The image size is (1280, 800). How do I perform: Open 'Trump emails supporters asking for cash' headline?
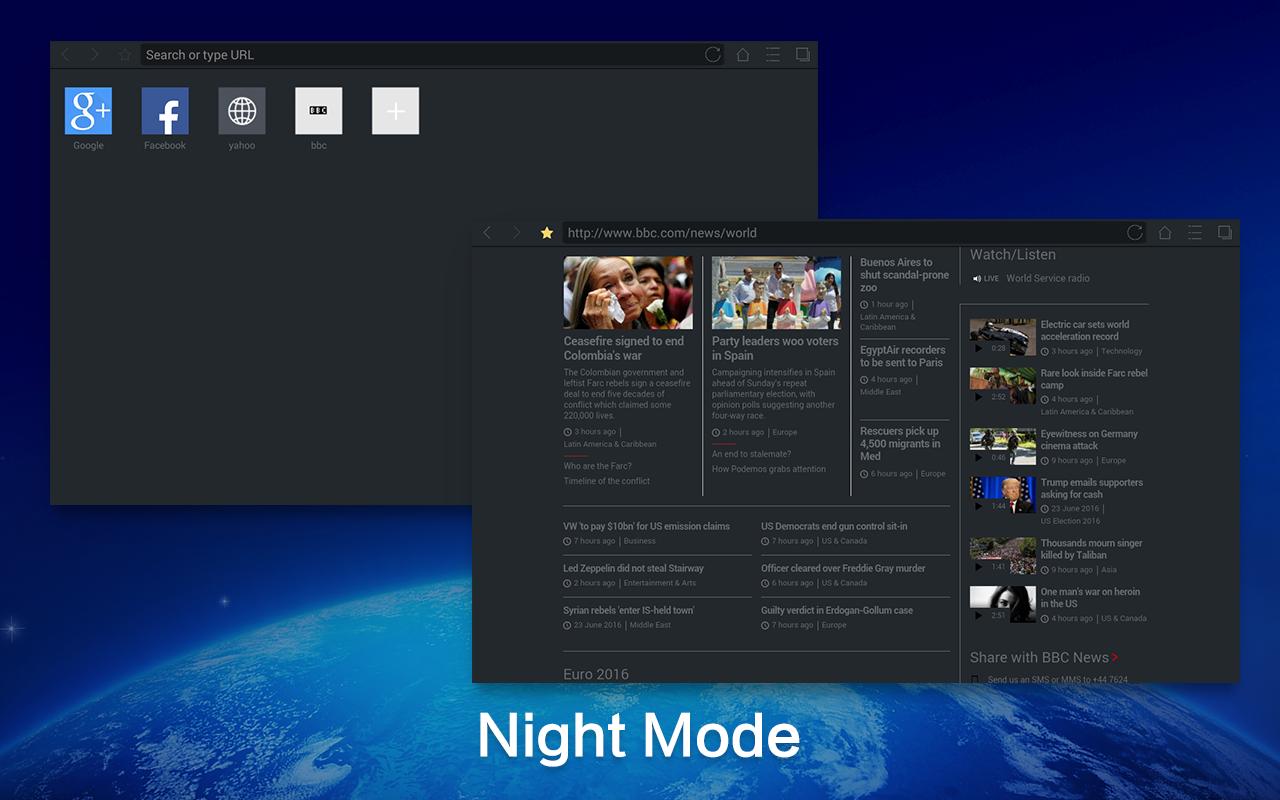tap(1092, 488)
